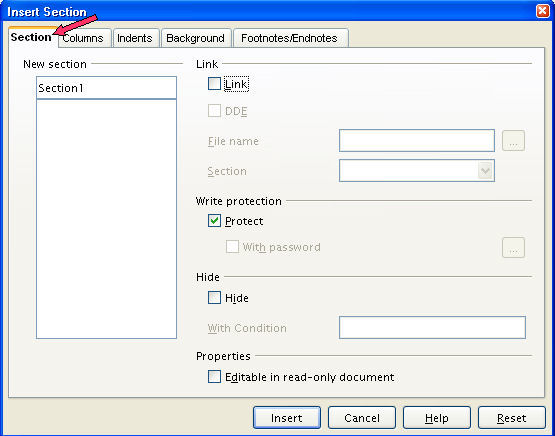Open Help for this dialog
This screenshot has width=555, height=436.
coord(437,418)
